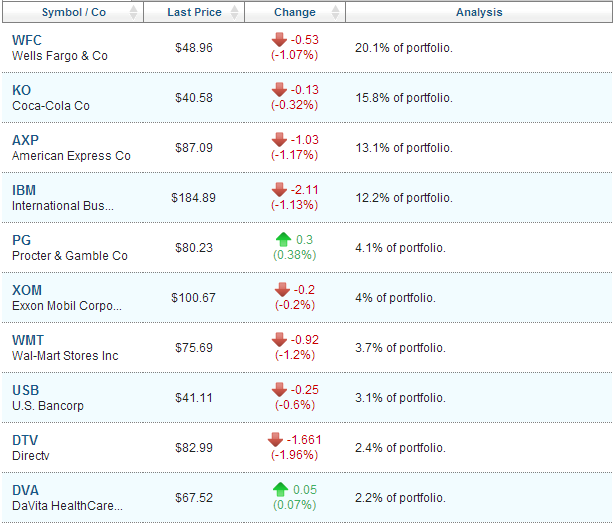Image resolution: width=615 pixels, height=524 pixels.
Task: Select the U.S. Bancorp name
Action: pos(48,406)
